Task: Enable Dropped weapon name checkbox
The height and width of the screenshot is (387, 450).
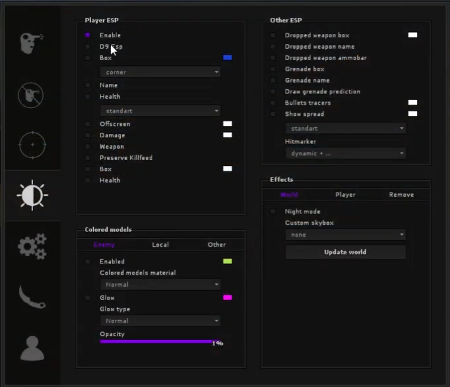Action: click(x=273, y=46)
